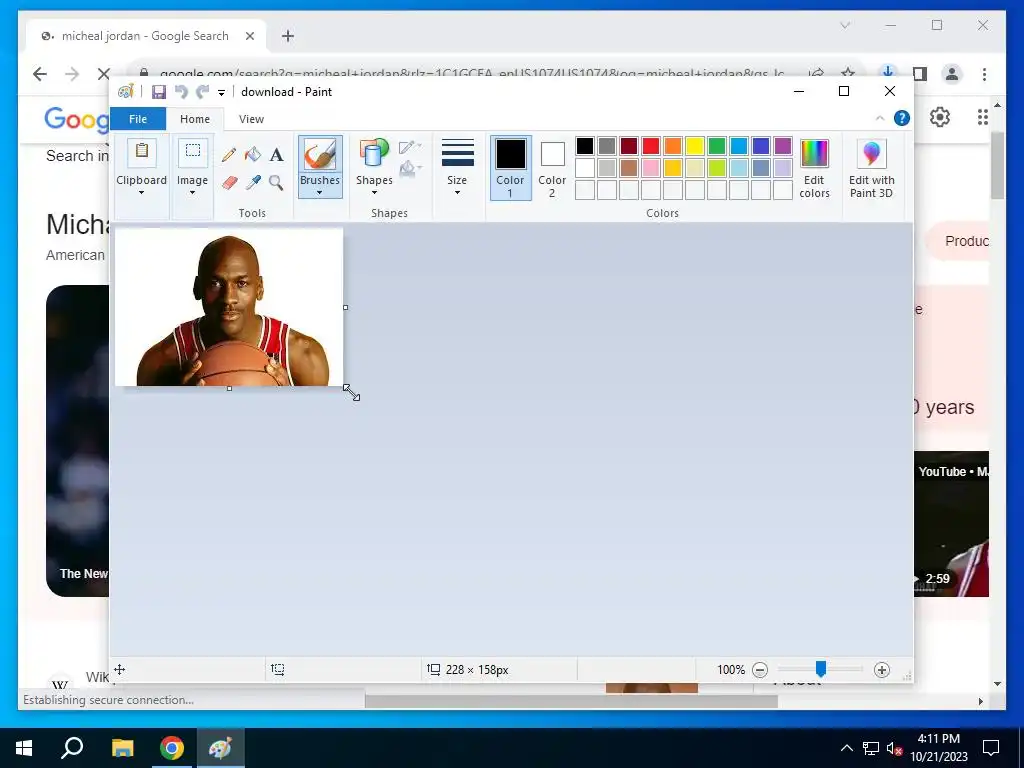The height and width of the screenshot is (768, 1024).
Task: Select the Color picker eyedropper tool
Action: pos(253,182)
